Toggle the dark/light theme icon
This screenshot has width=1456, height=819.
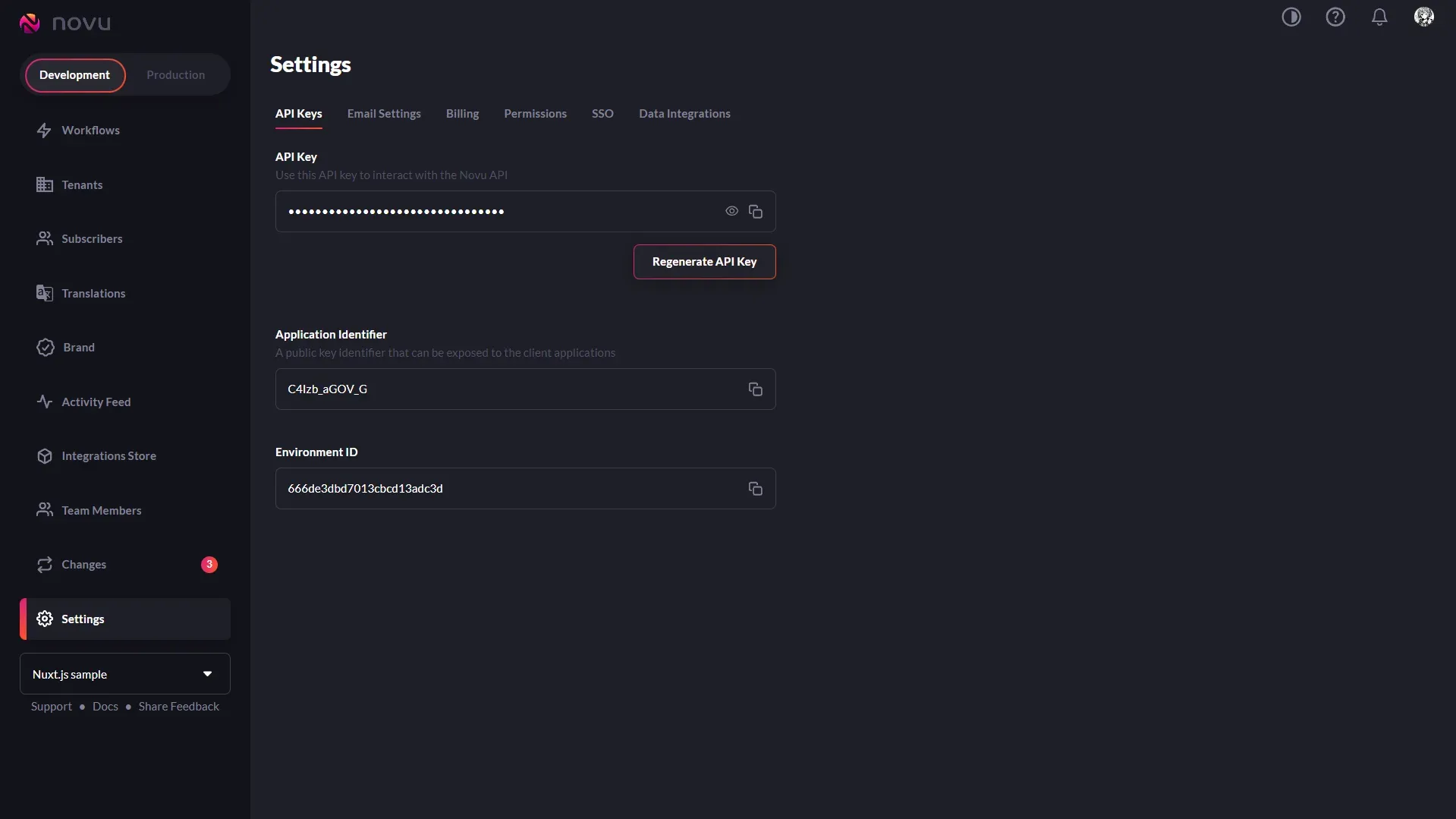point(1291,17)
